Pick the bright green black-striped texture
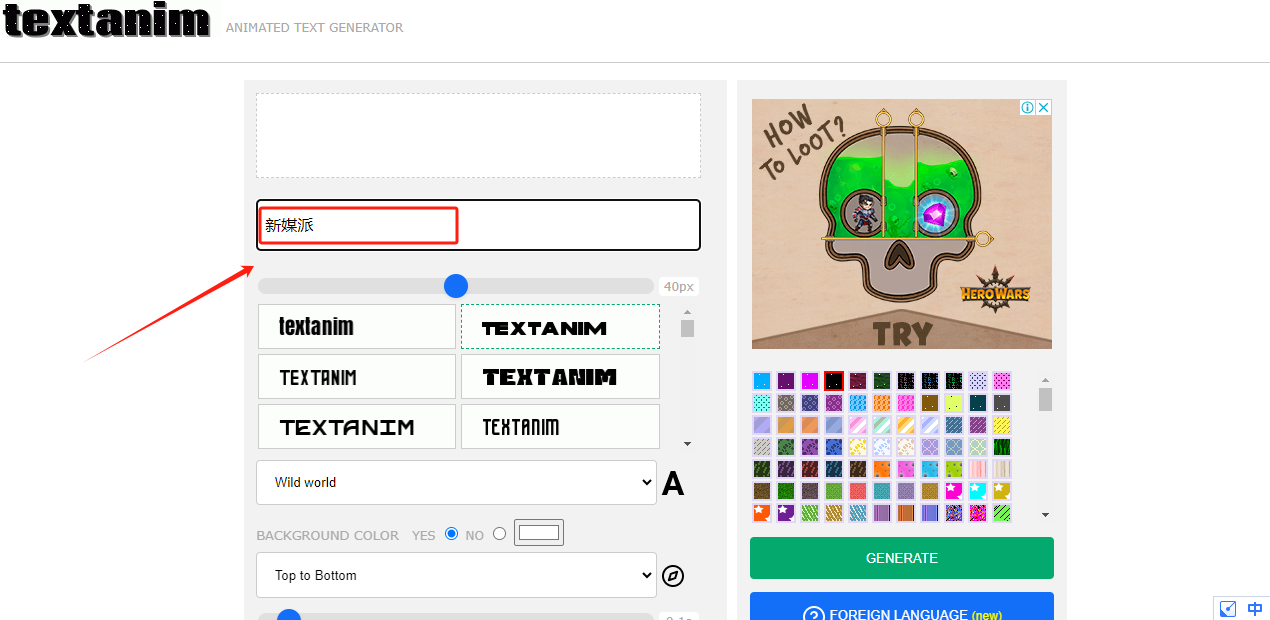Screen dimensions: 1270x620 click(1002, 513)
